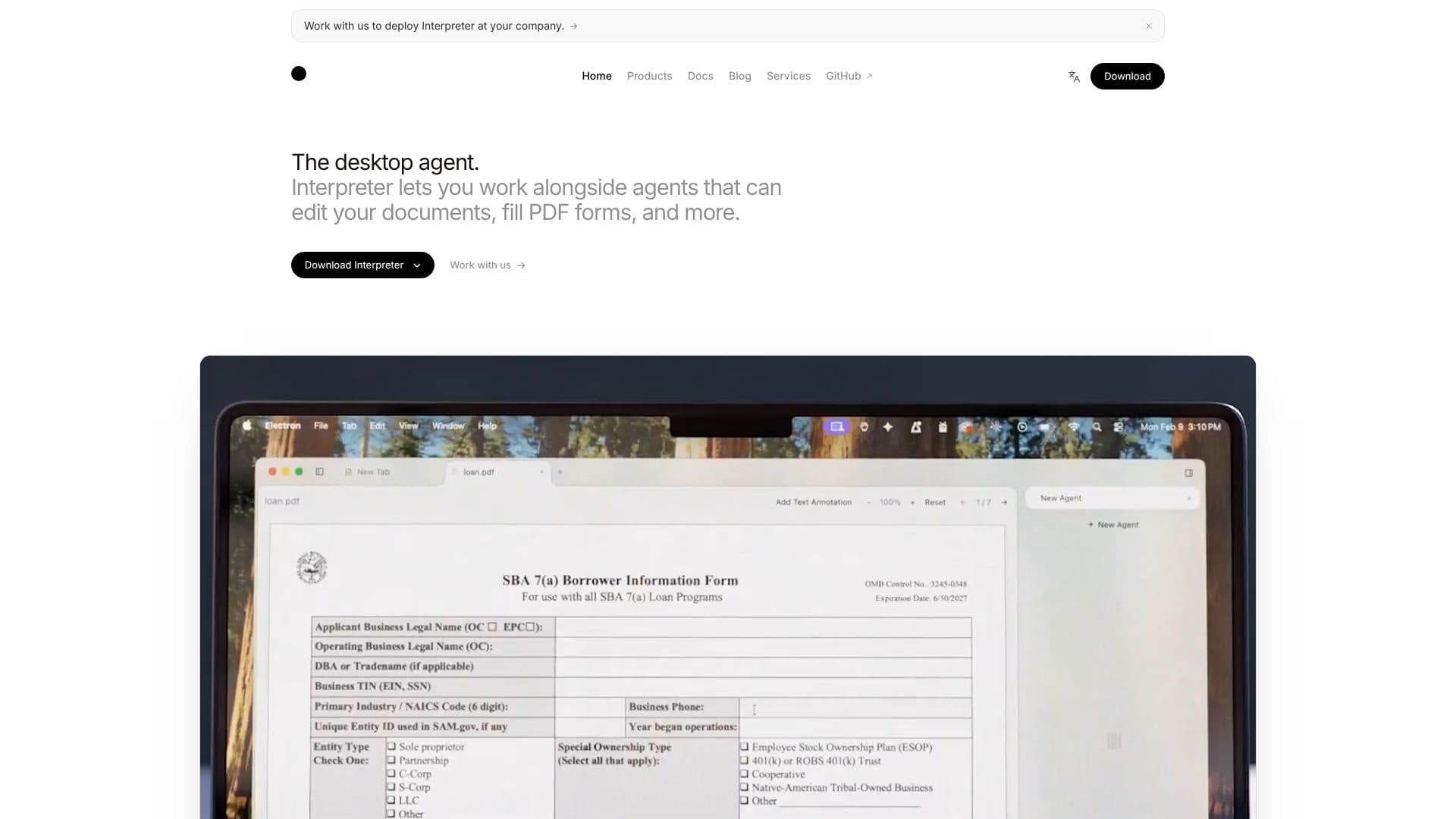Zoom out PDF with minus icon
Image resolution: width=1456 pixels, height=819 pixels.
point(868,502)
